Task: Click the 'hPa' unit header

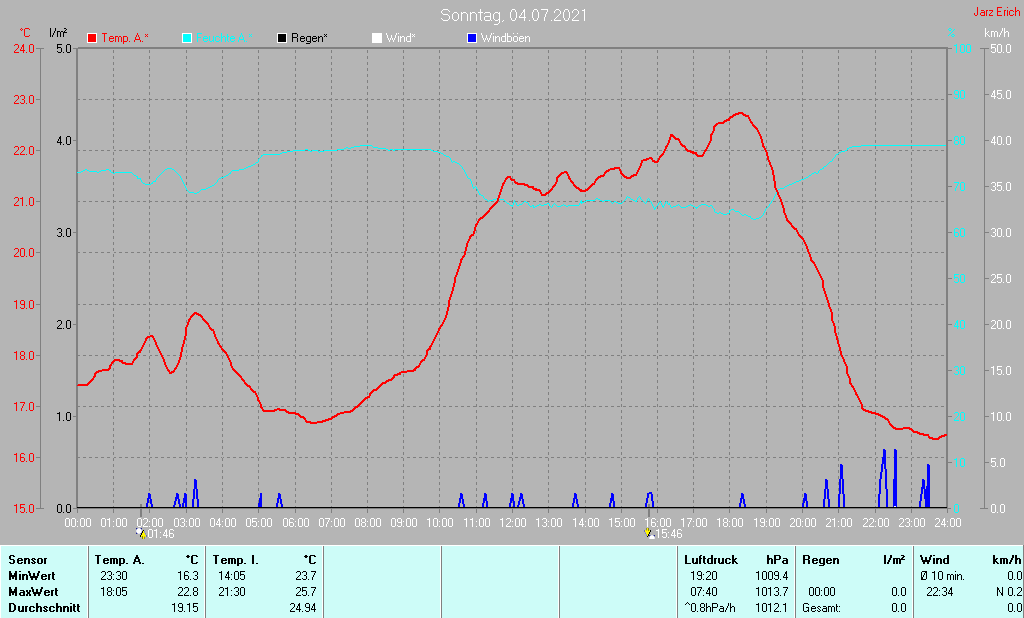Action: (x=777, y=560)
